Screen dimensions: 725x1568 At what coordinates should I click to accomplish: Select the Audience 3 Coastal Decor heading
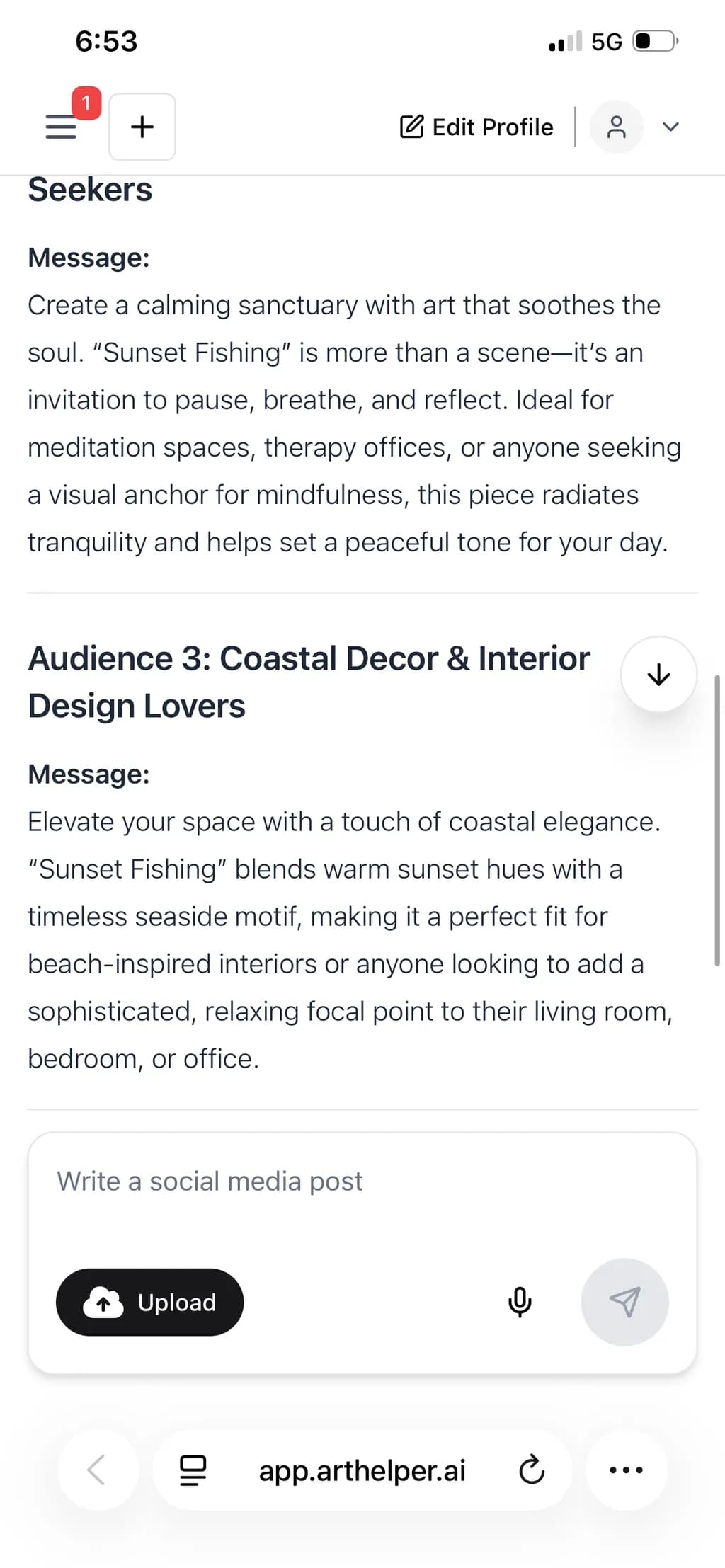point(309,682)
